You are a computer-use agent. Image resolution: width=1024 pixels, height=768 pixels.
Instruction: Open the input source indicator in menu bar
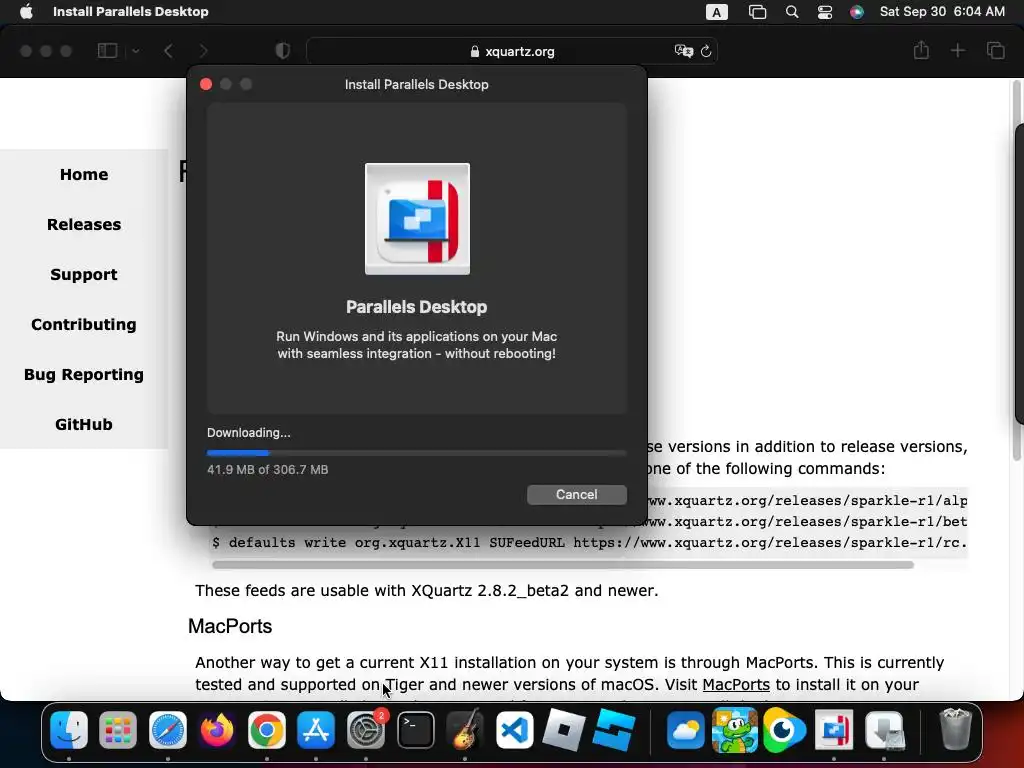pos(716,12)
